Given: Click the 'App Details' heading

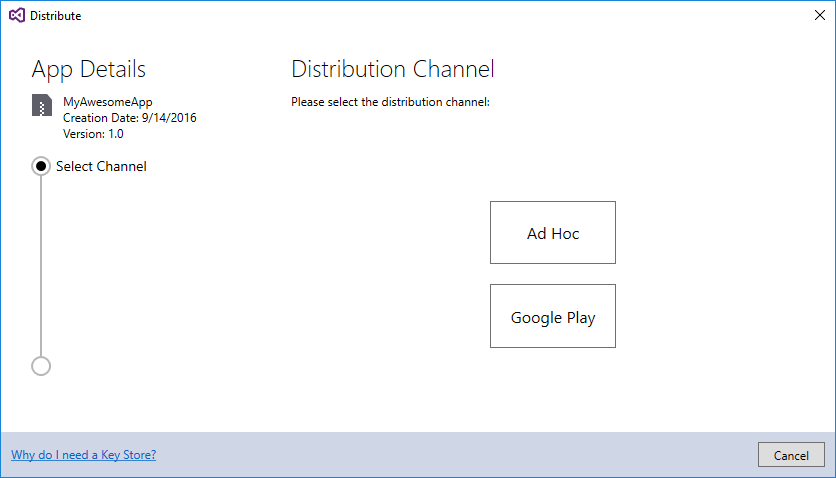Looking at the screenshot, I should 89,70.
